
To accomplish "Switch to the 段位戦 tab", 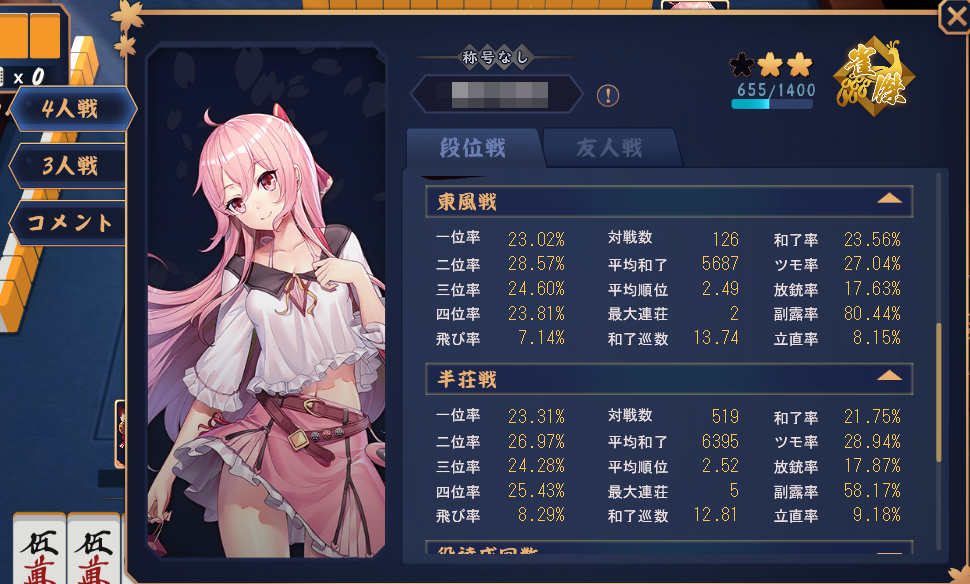I will [x=473, y=148].
